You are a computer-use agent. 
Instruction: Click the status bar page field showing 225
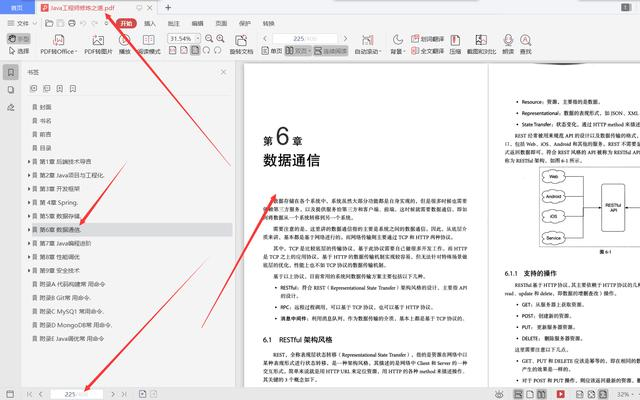point(77,394)
